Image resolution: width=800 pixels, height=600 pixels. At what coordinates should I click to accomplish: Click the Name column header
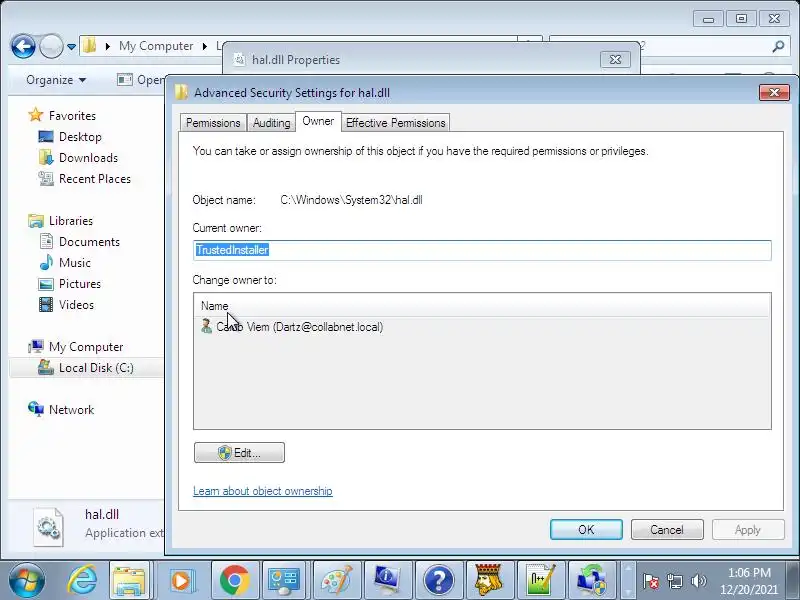pyautogui.click(x=482, y=306)
